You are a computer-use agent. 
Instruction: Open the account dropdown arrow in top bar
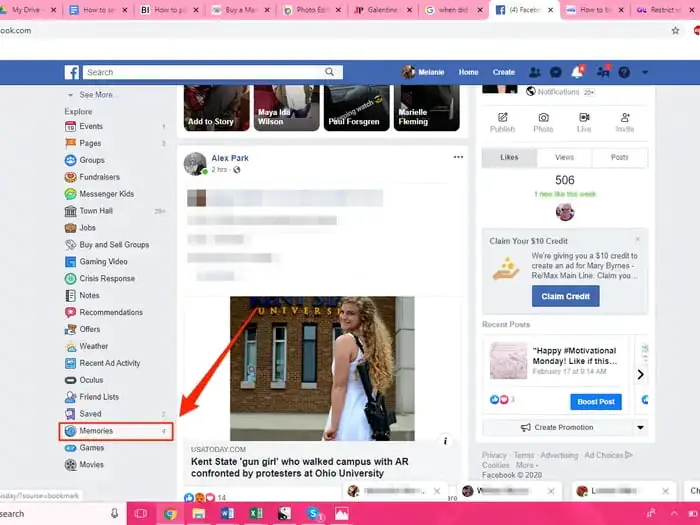point(645,72)
